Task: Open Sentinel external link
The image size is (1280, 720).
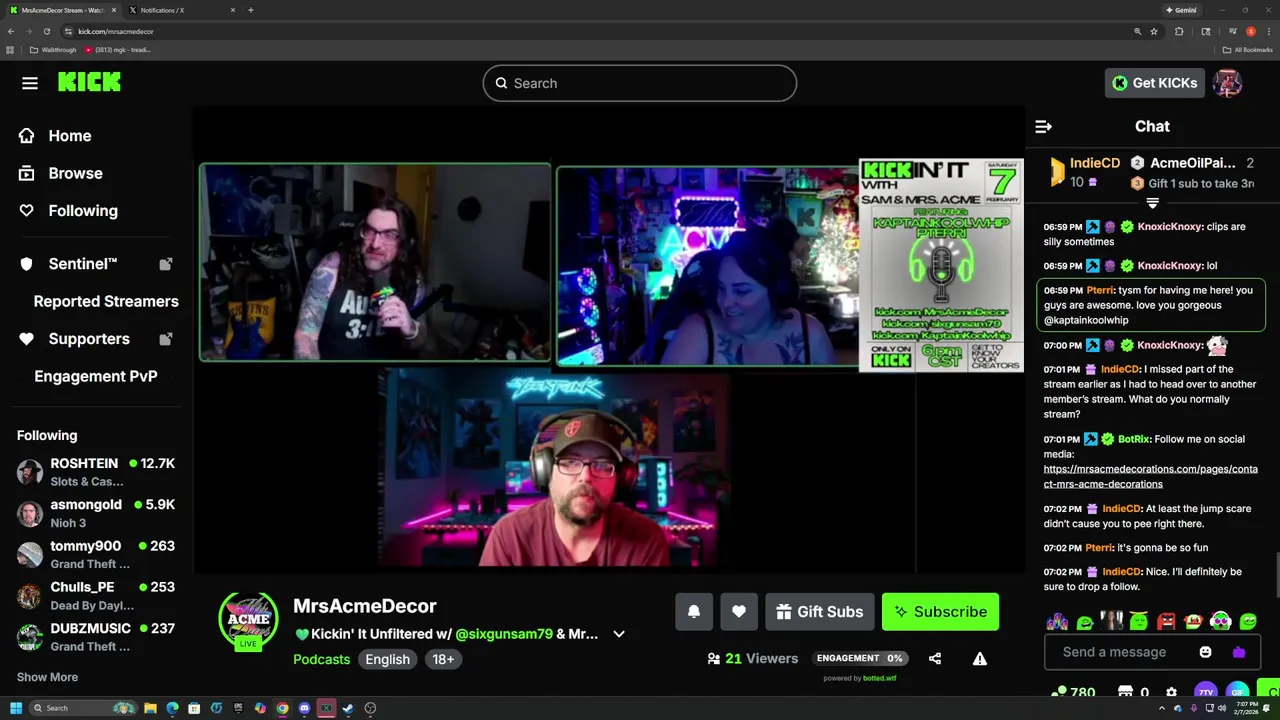Action: [96, 264]
